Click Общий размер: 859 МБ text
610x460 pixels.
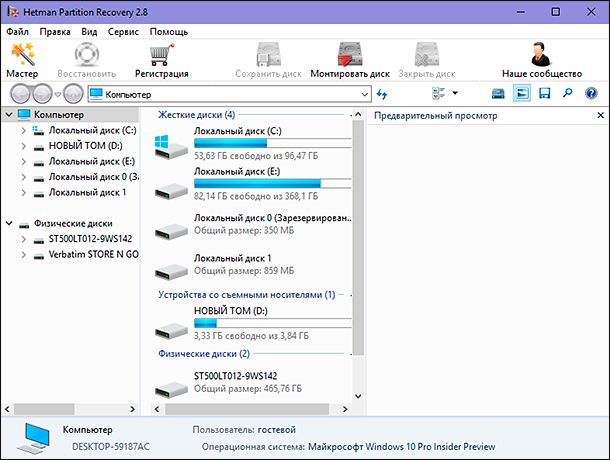pos(244,271)
